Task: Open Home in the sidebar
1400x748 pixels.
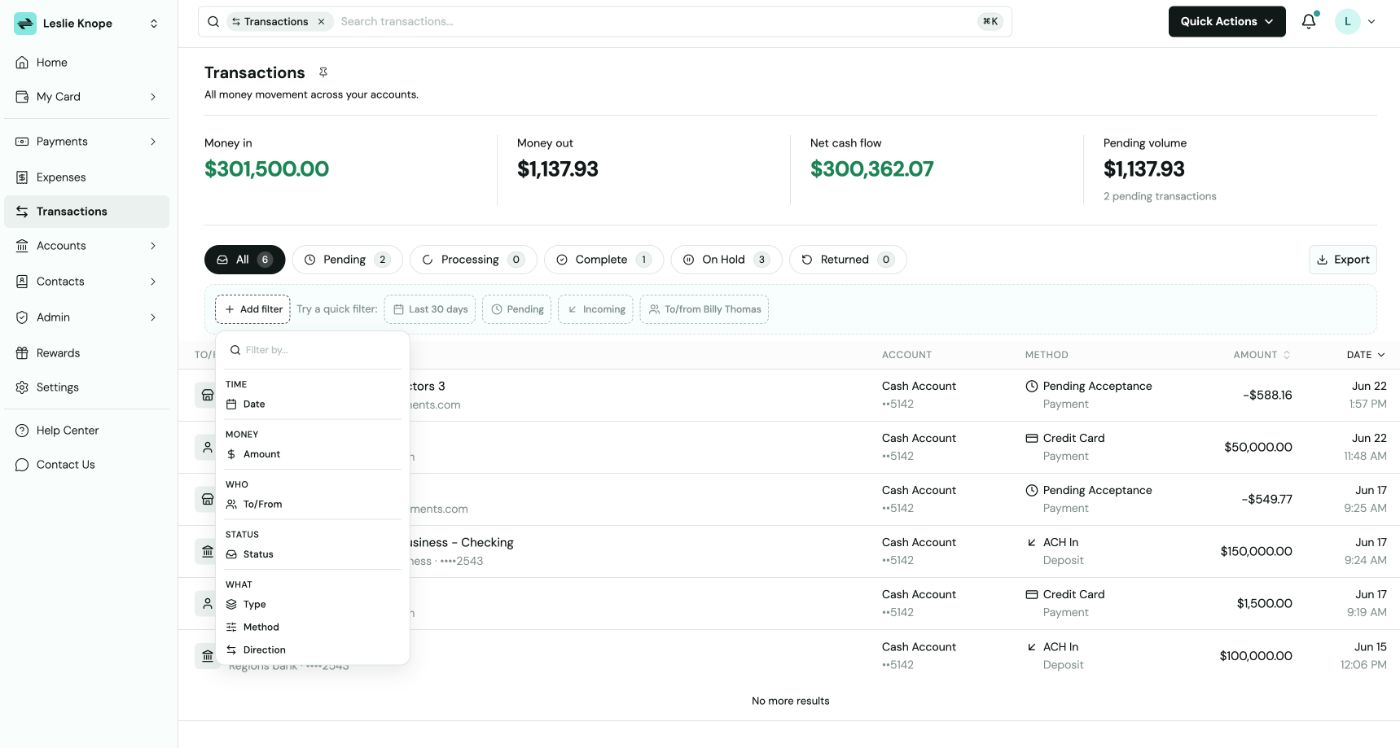Action: (x=87, y=62)
